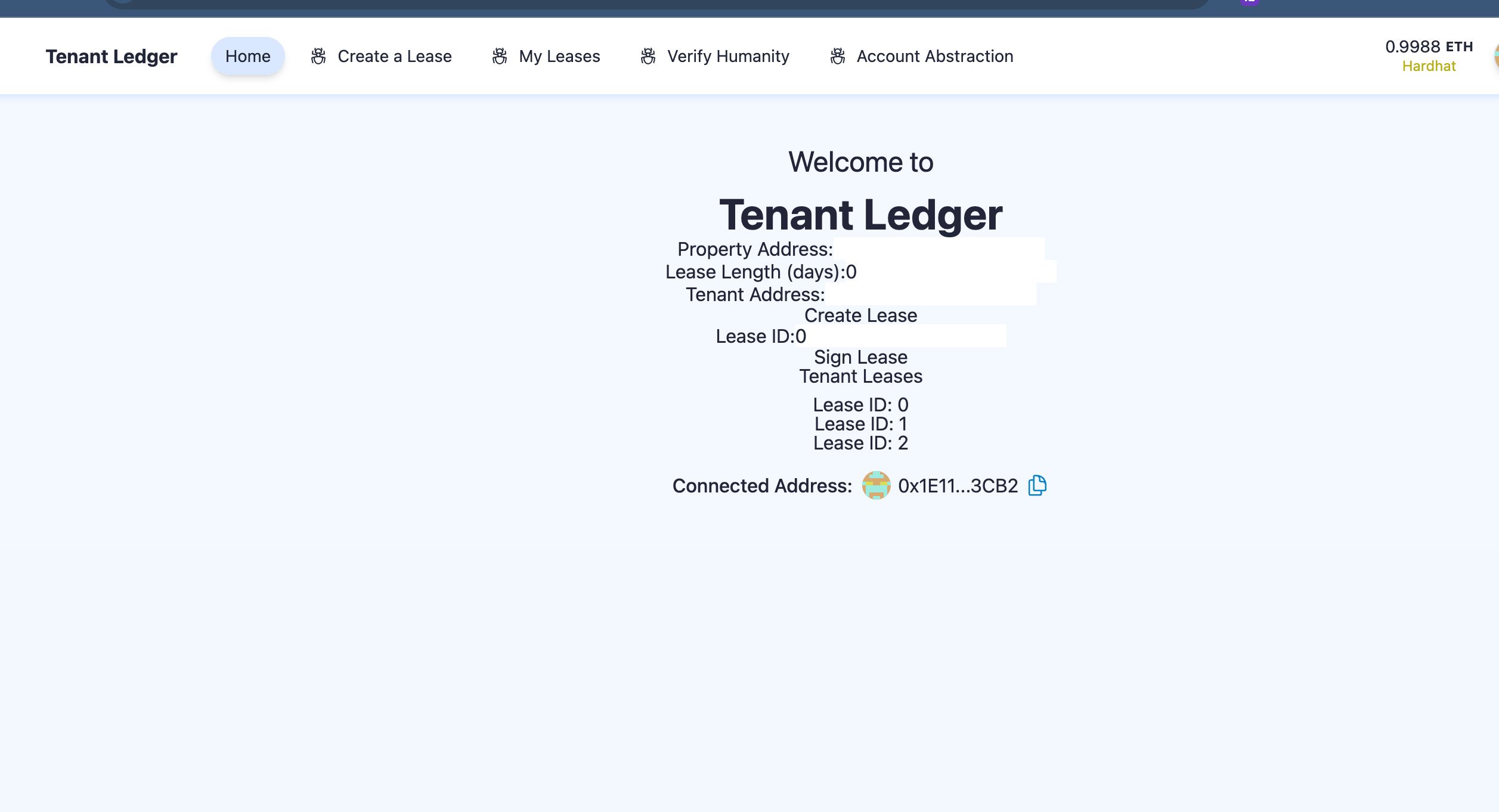The height and width of the screenshot is (812, 1499).
Task: Click the Verify Humanity nav icon
Action: (x=648, y=55)
